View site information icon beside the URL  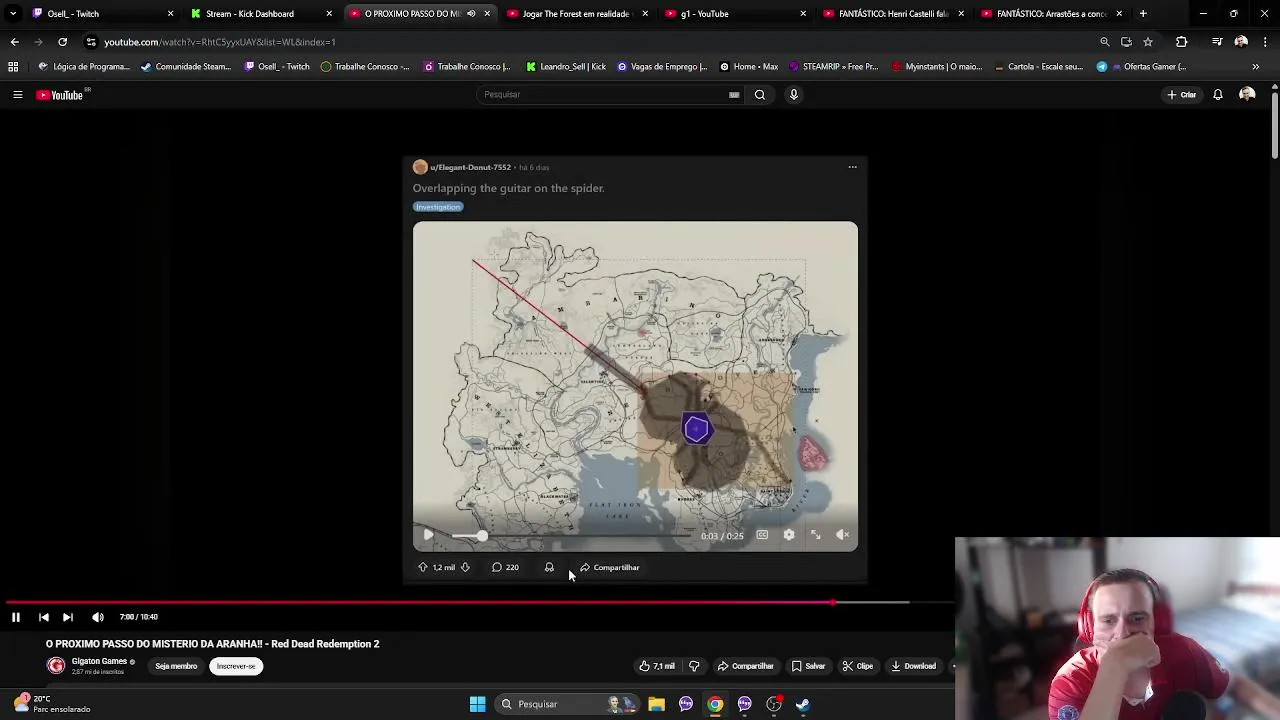91,42
